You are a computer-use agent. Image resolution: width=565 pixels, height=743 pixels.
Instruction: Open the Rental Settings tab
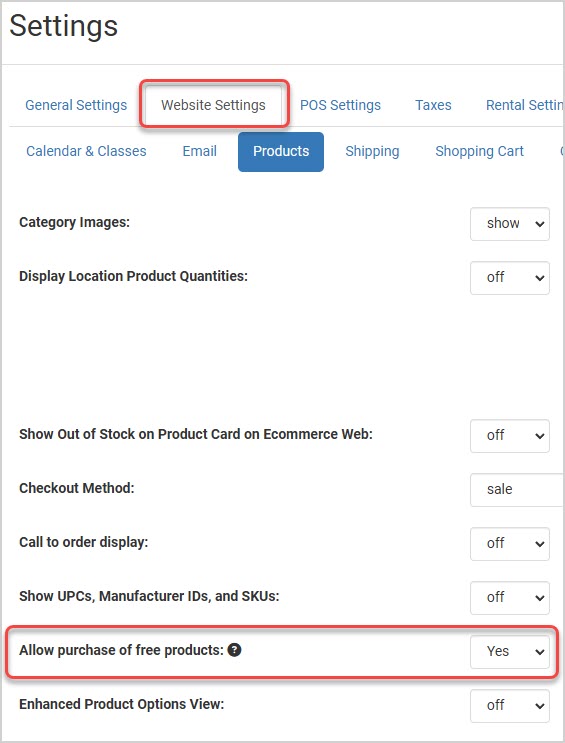pyautogui.click(x=524, y=105)
